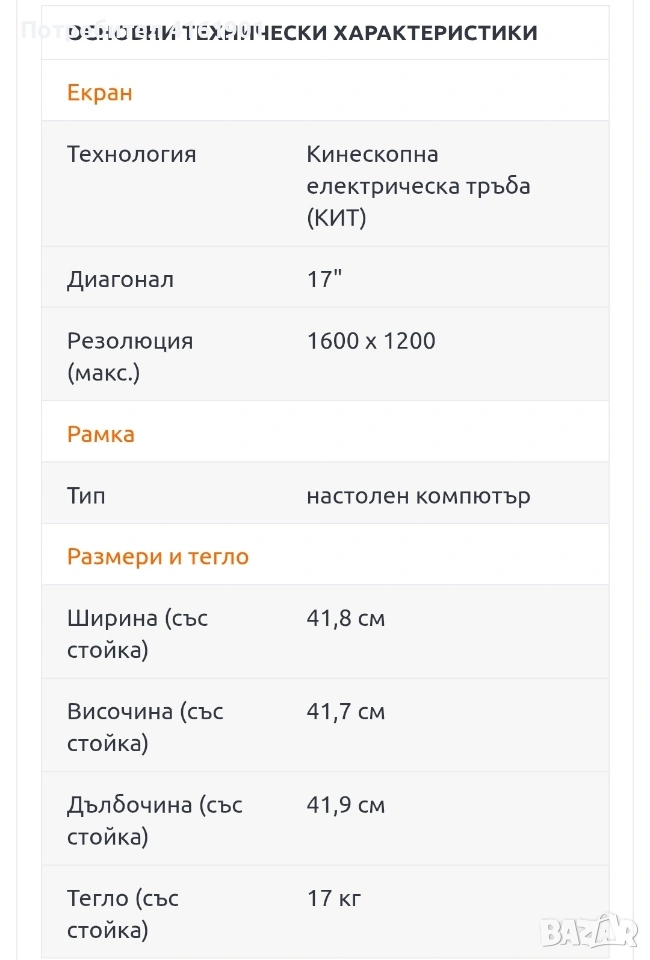Viewport: 650px width, 960px height.
Task: Select the 'Височина (със стойка)' label
Action: click(145, 727)
